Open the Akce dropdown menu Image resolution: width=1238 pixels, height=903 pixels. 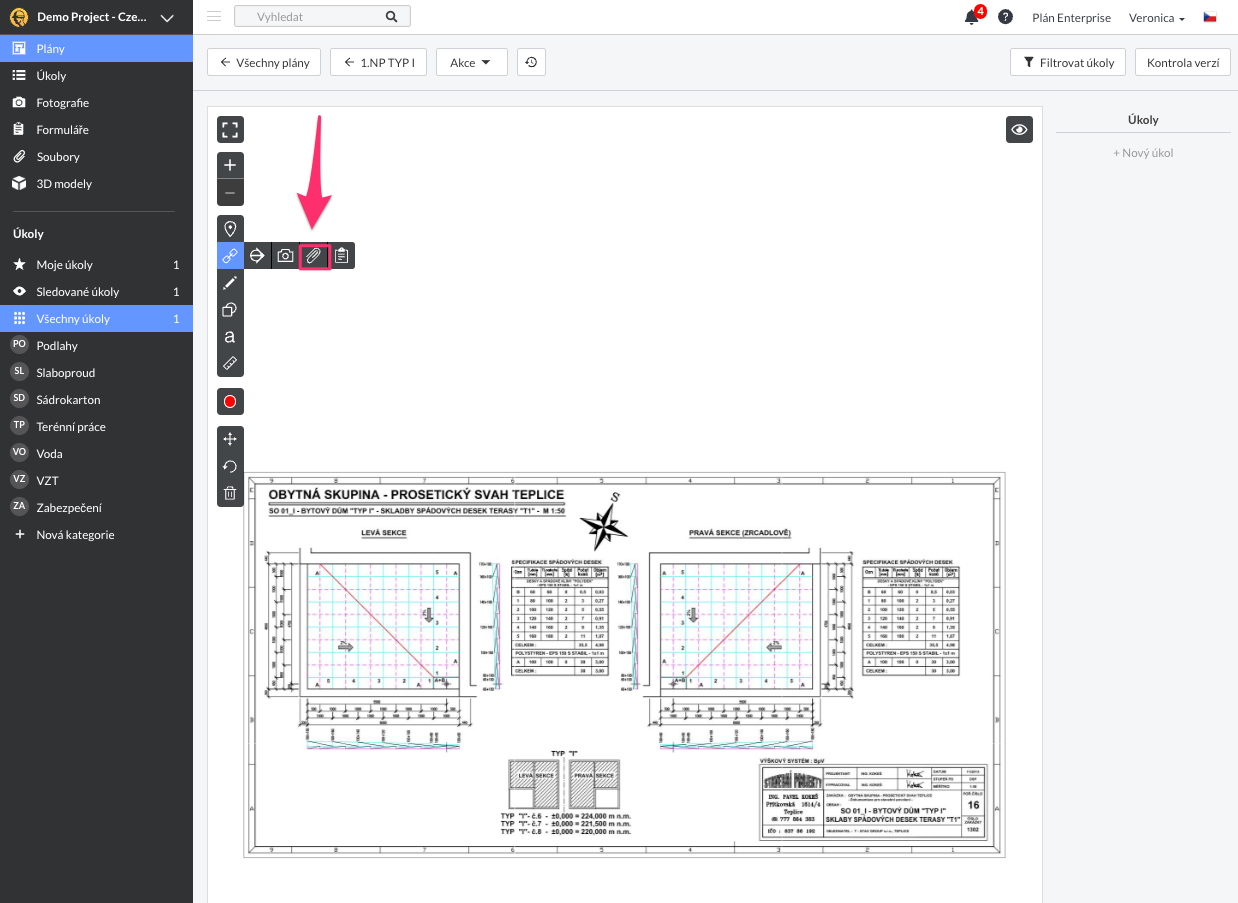tap(471, 62)
